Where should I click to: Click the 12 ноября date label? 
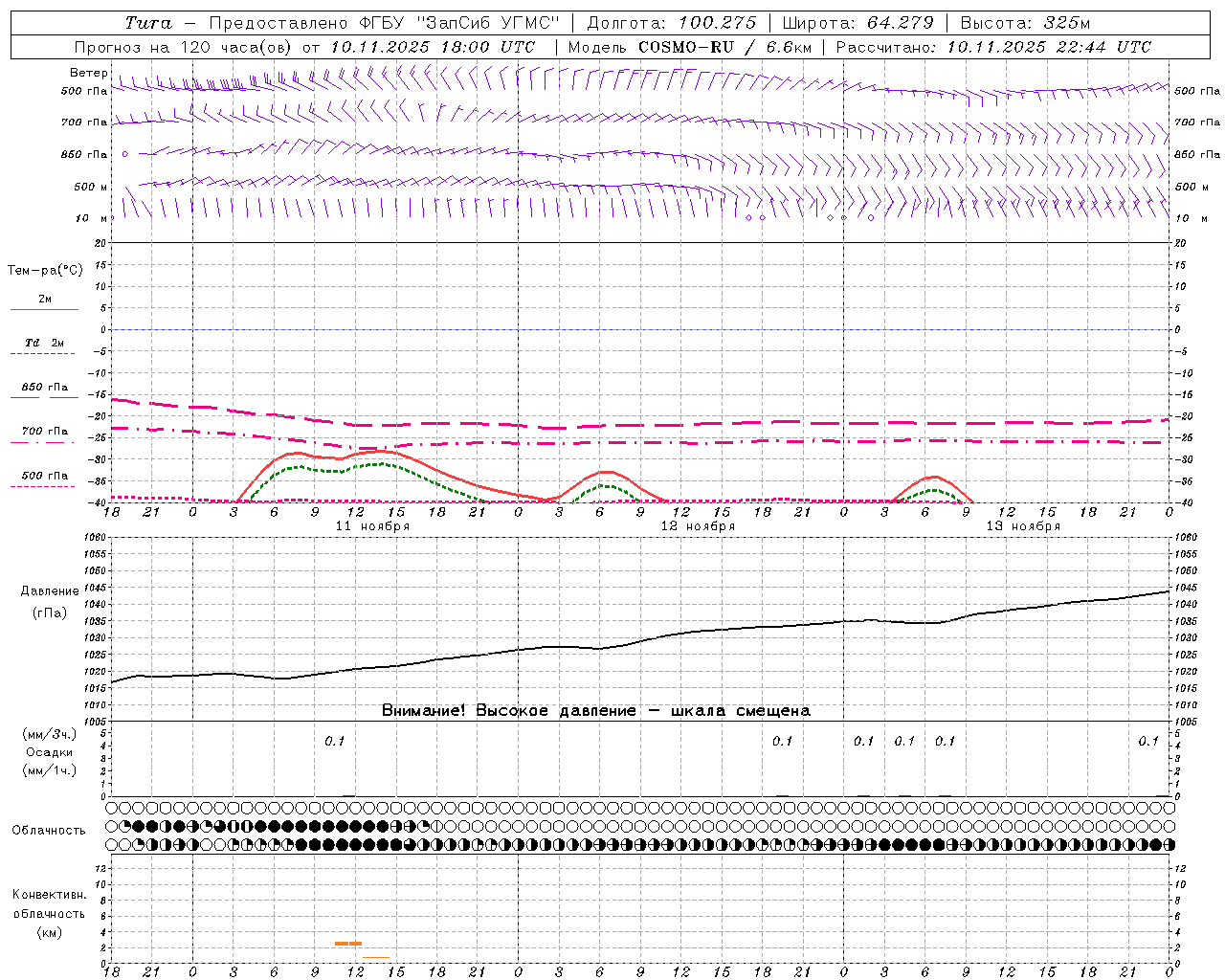point(698,526)
